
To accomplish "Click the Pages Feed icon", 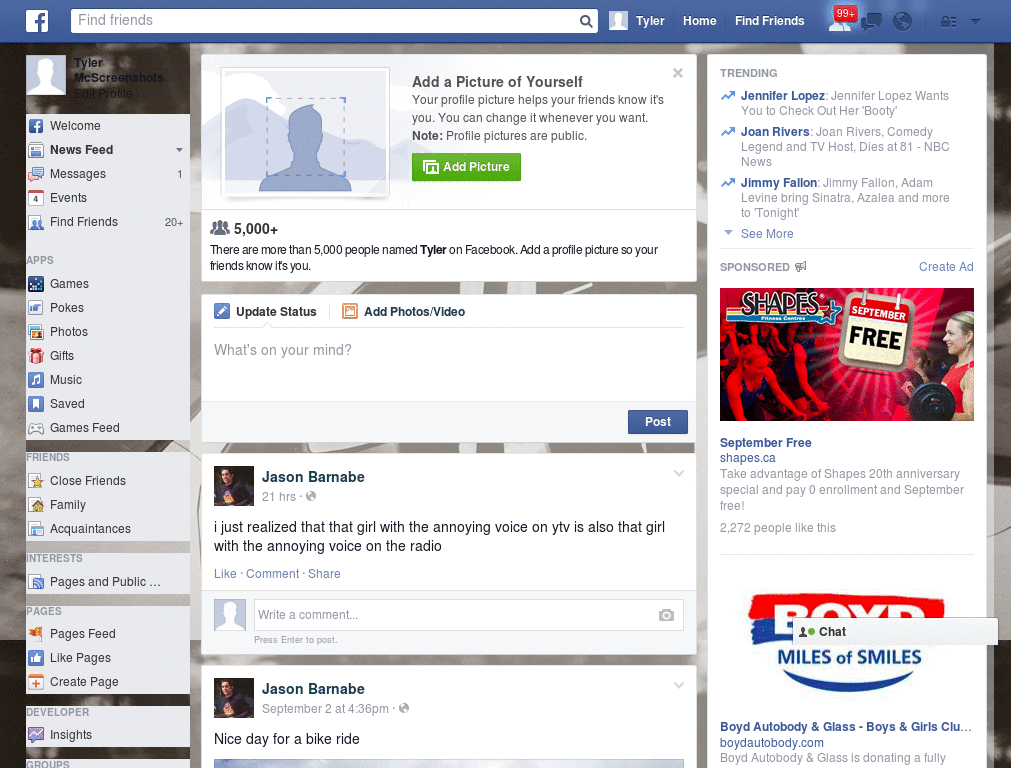I will point(36,633).
